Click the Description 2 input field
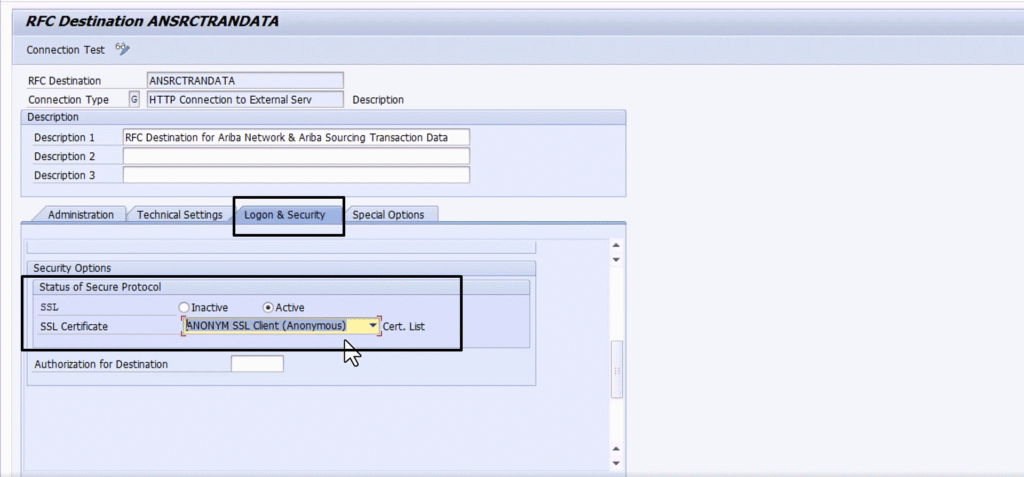The image size is (1024, 477). click(296, 156)
